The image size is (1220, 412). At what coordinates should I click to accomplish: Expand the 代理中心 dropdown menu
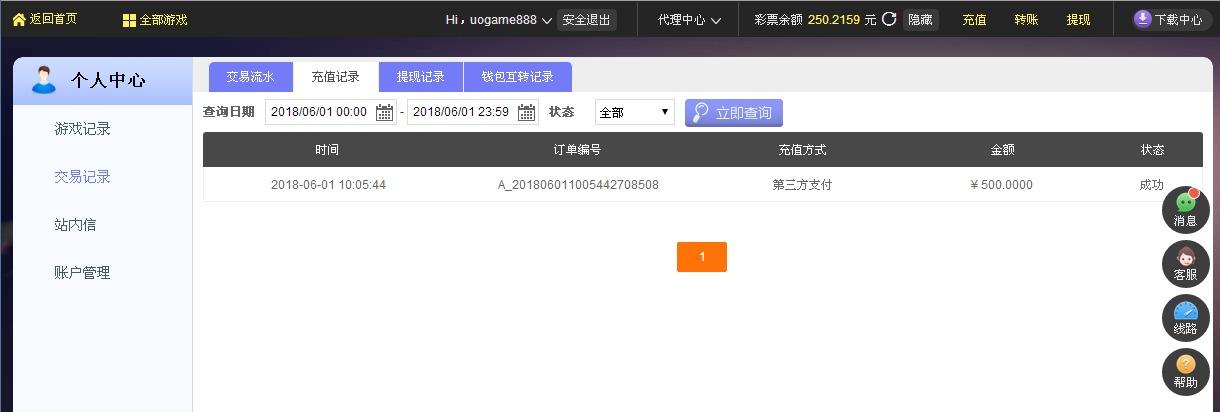(689, 20)
